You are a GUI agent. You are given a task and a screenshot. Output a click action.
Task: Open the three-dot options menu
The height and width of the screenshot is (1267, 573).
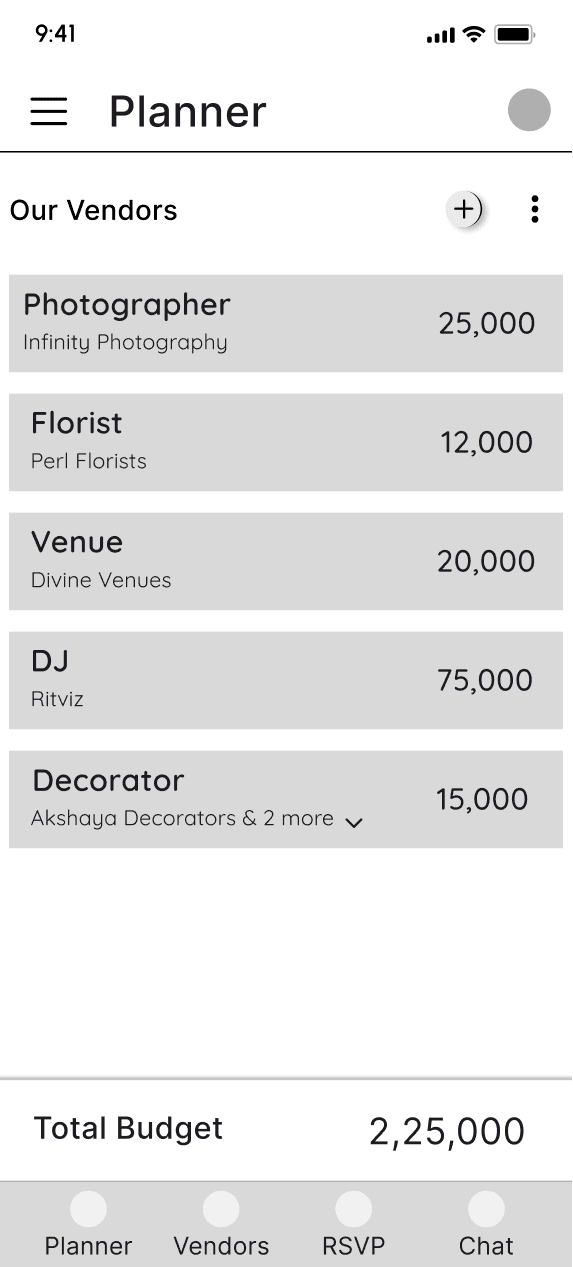pyautogui.click(x=535, y=209)
